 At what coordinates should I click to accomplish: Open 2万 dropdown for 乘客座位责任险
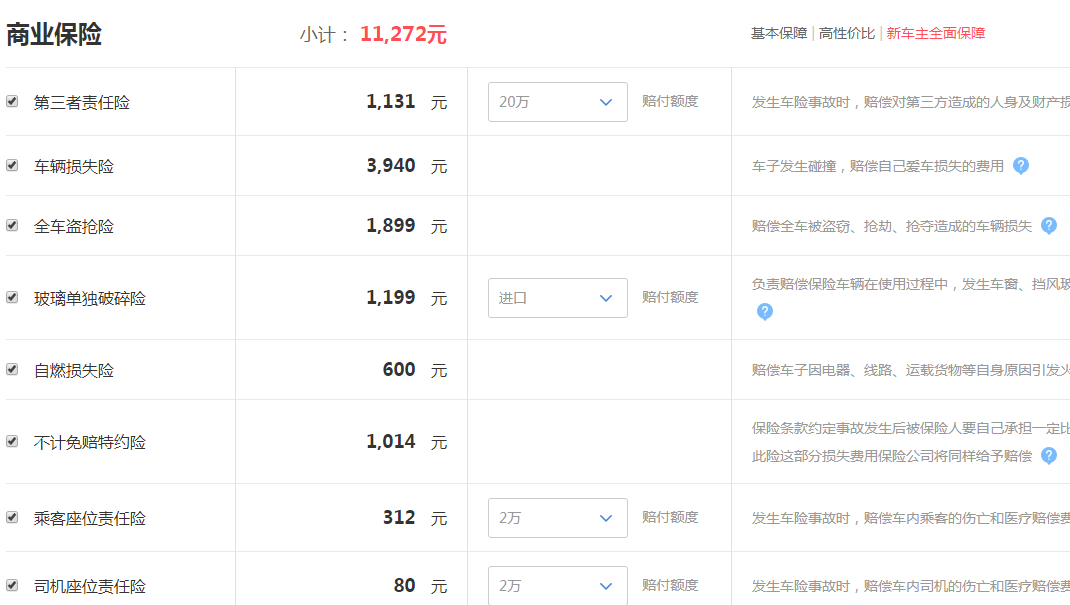[x=558, y=518]
